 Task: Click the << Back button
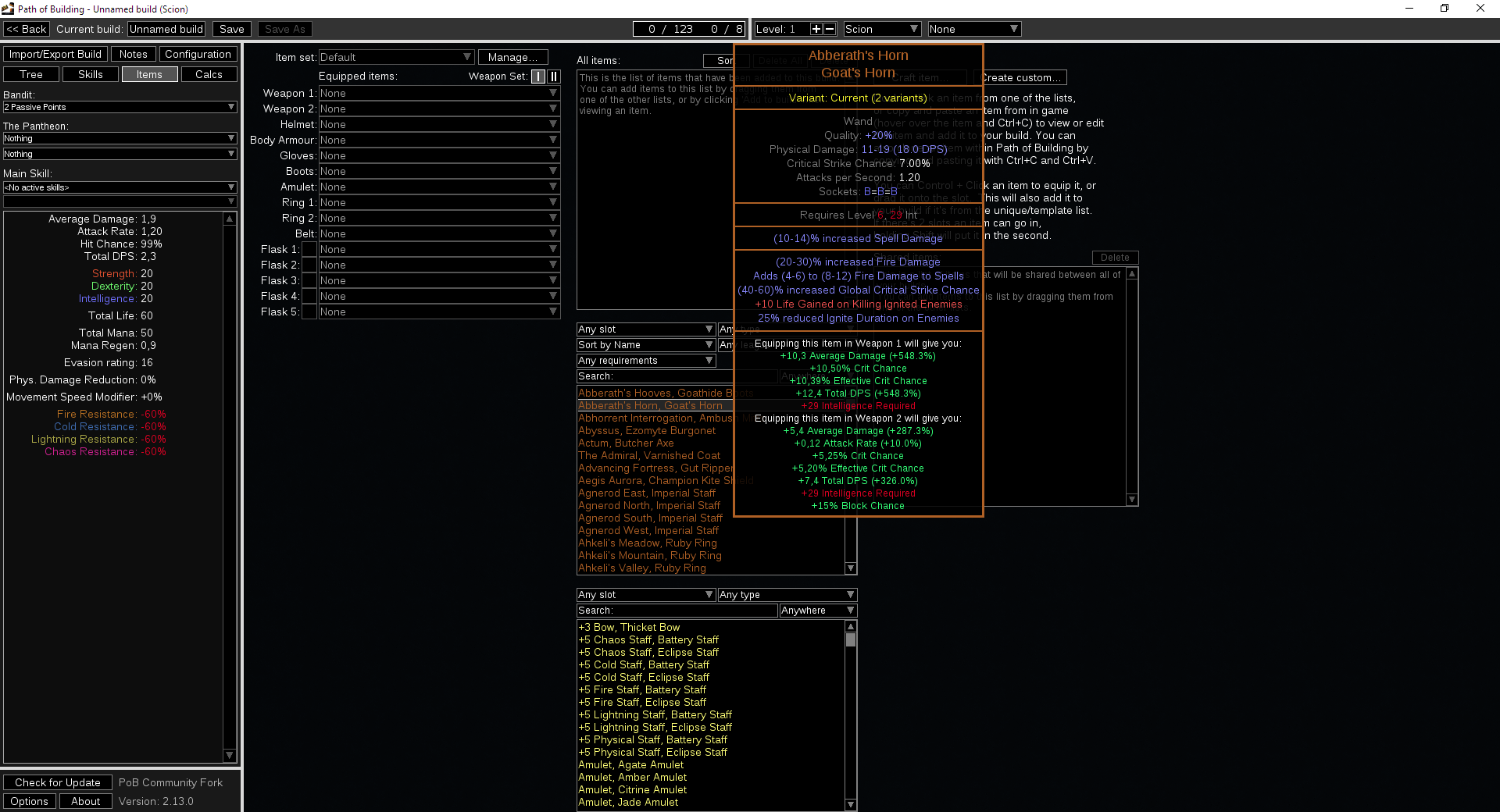pos(27,29)
